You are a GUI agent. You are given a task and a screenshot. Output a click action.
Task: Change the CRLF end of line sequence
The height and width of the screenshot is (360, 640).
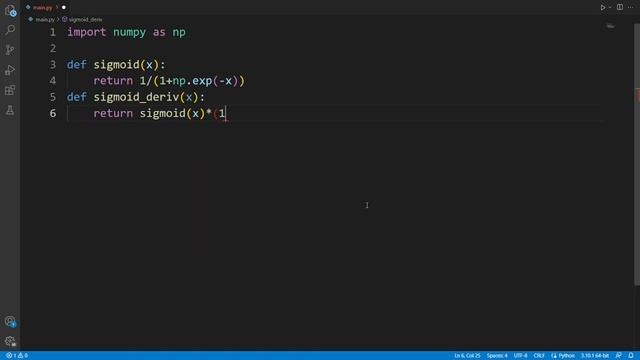tap(539, 356)
